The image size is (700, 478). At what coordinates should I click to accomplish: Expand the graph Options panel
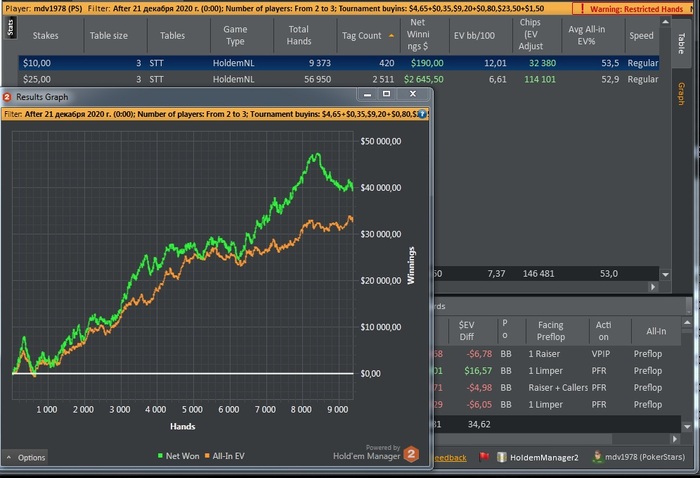click(26, 457)
